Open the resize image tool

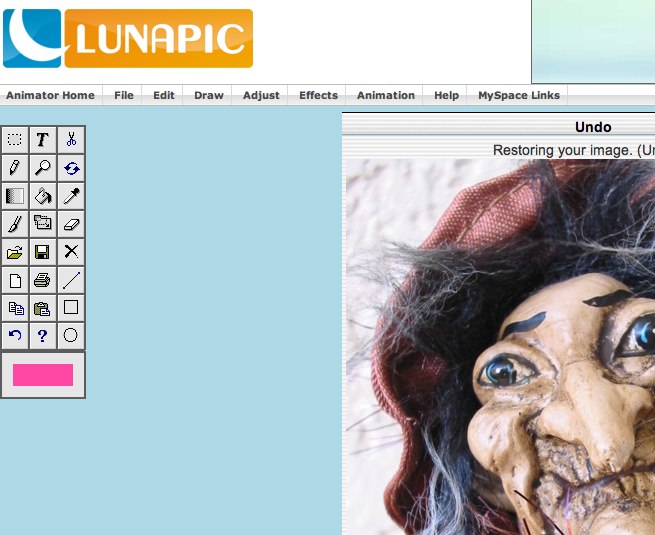click(43, 224)
